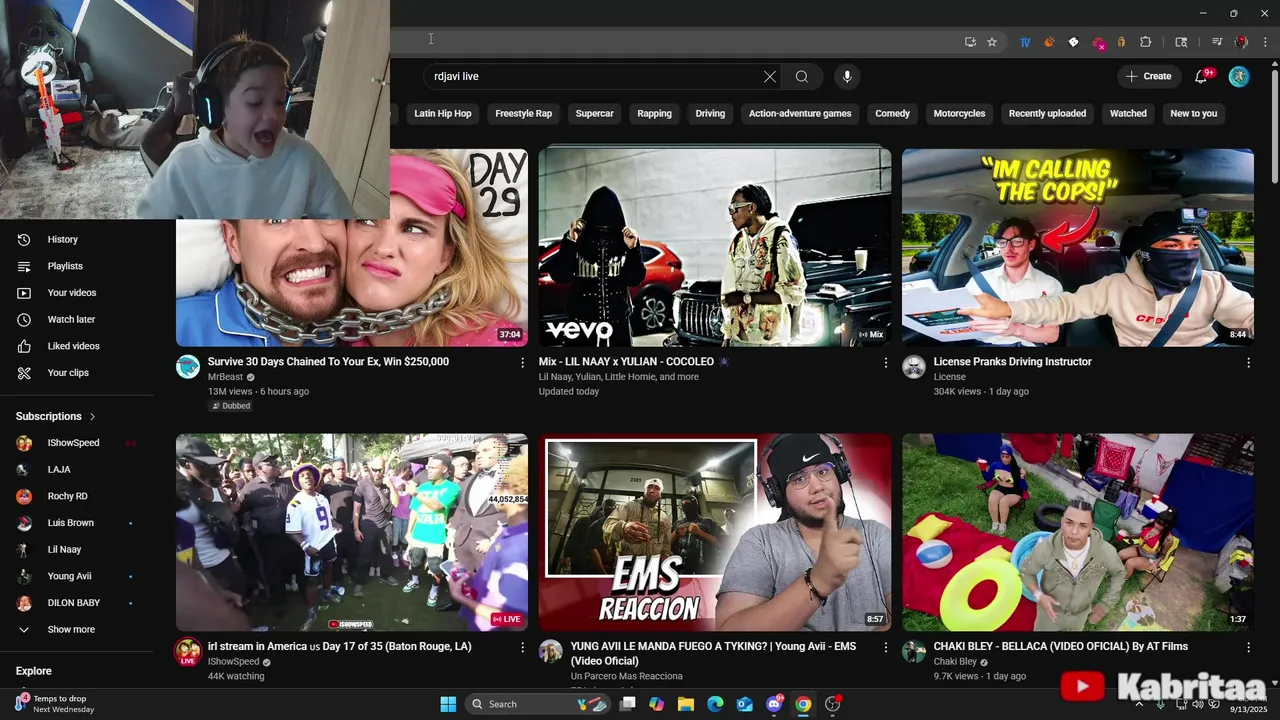Select the Driving chip
This screenshot has width=1280, height=720.
[x=710, y=113]
